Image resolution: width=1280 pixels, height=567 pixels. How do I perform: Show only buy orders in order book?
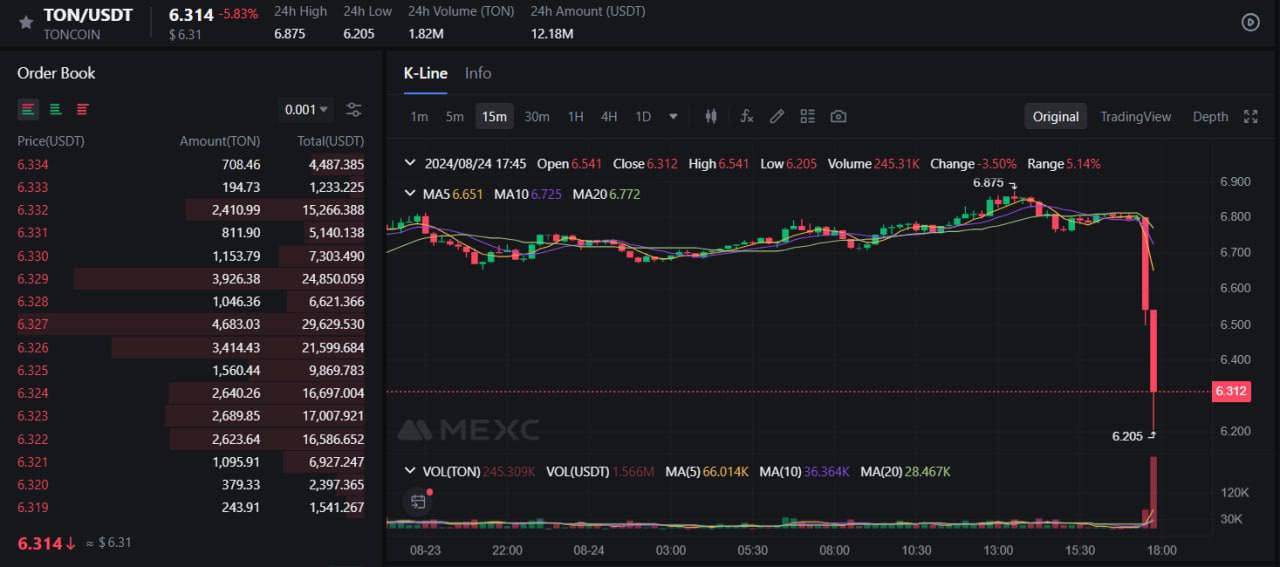tap(55, 109)
